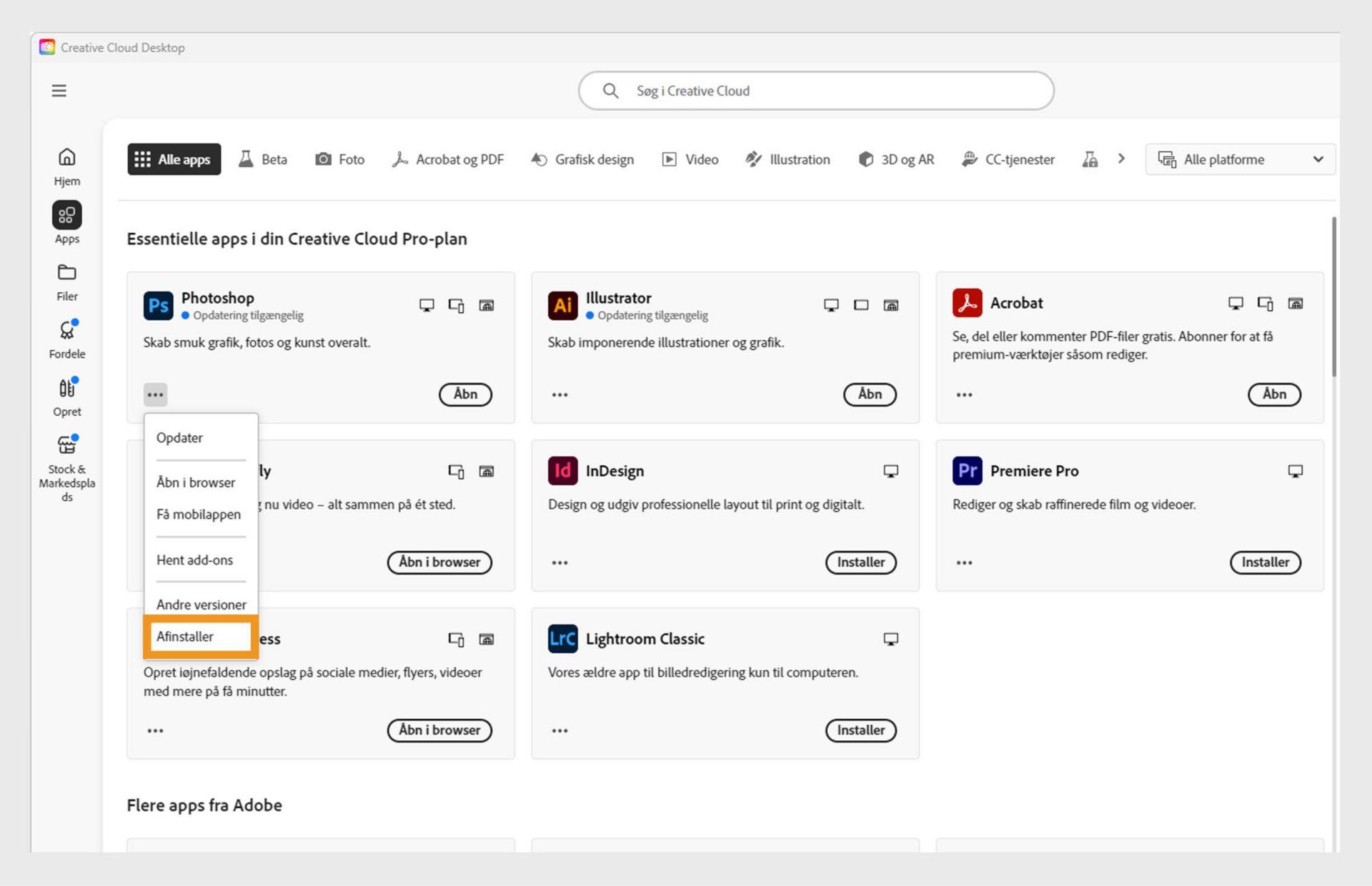Click the desktop icon on the Photoshop card
Screen dimensions: 1372x886
(x=427, y=304)
